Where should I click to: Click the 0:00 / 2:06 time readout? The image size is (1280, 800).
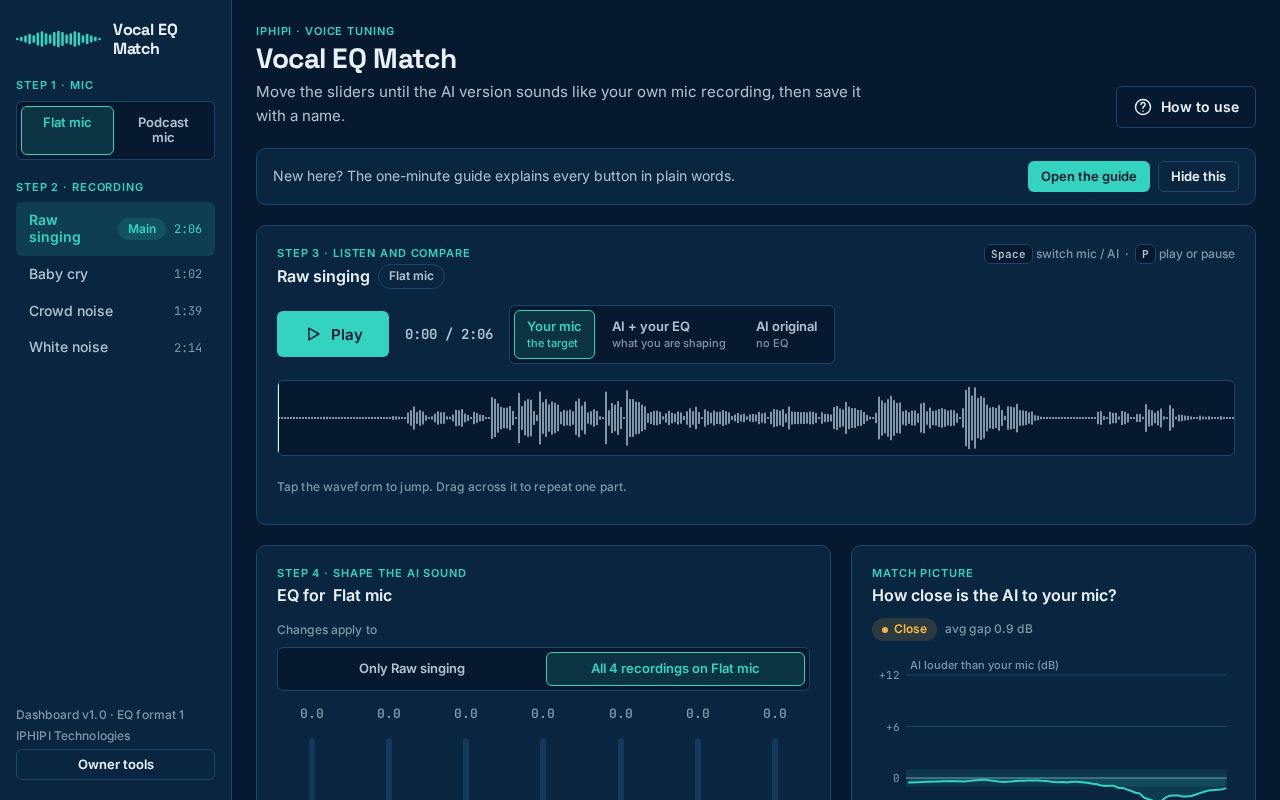point(449,334)
